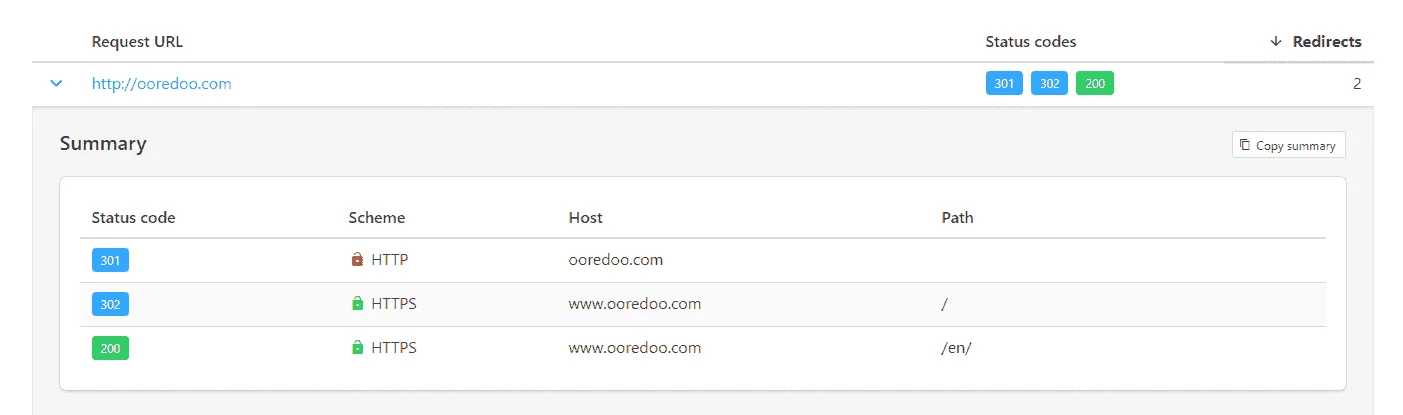Click the ooredoo.com host in 301 row

pyautogui.click(x=616, y=260)
